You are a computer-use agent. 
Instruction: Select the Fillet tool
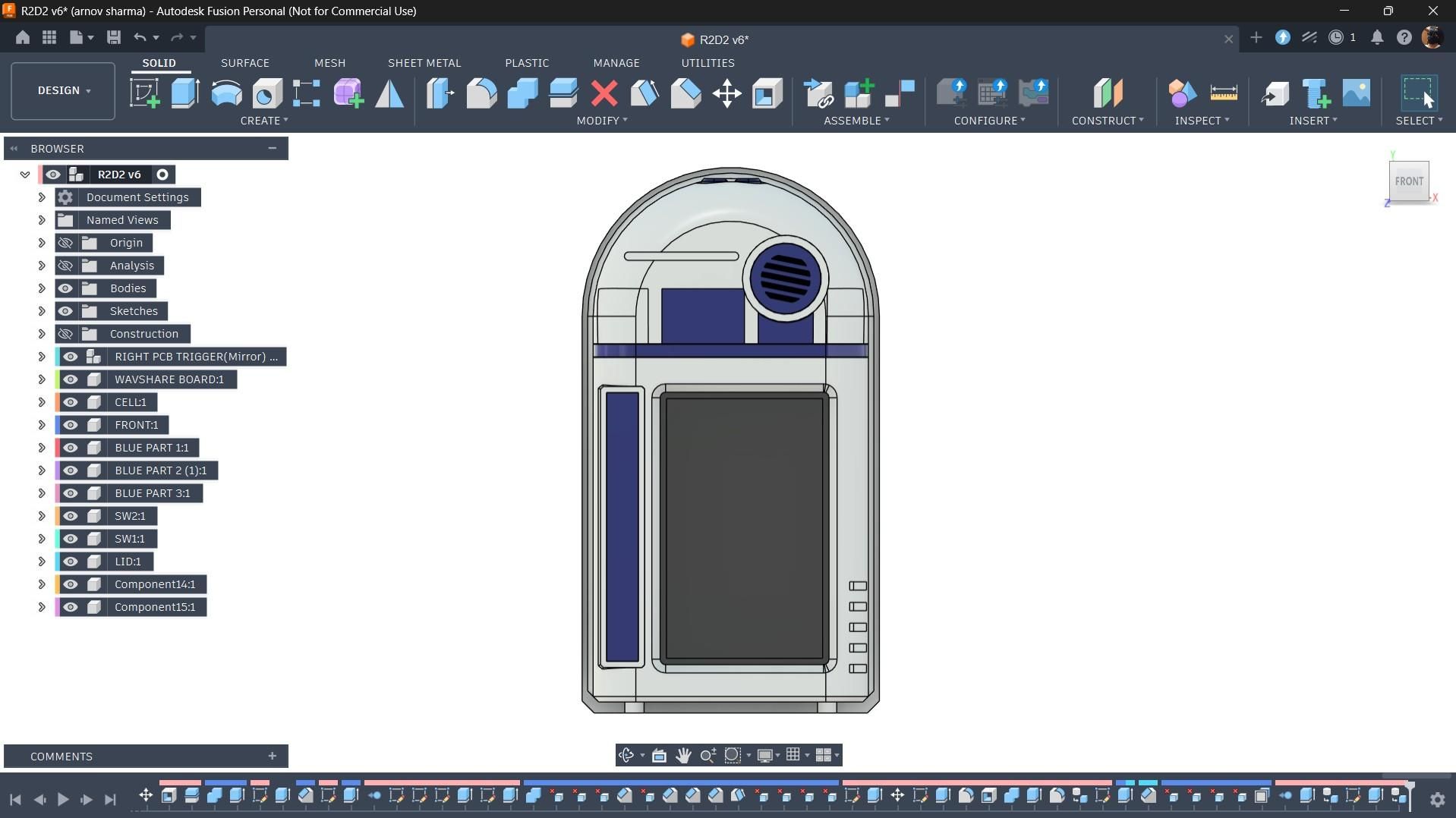(x=481, y=93)
